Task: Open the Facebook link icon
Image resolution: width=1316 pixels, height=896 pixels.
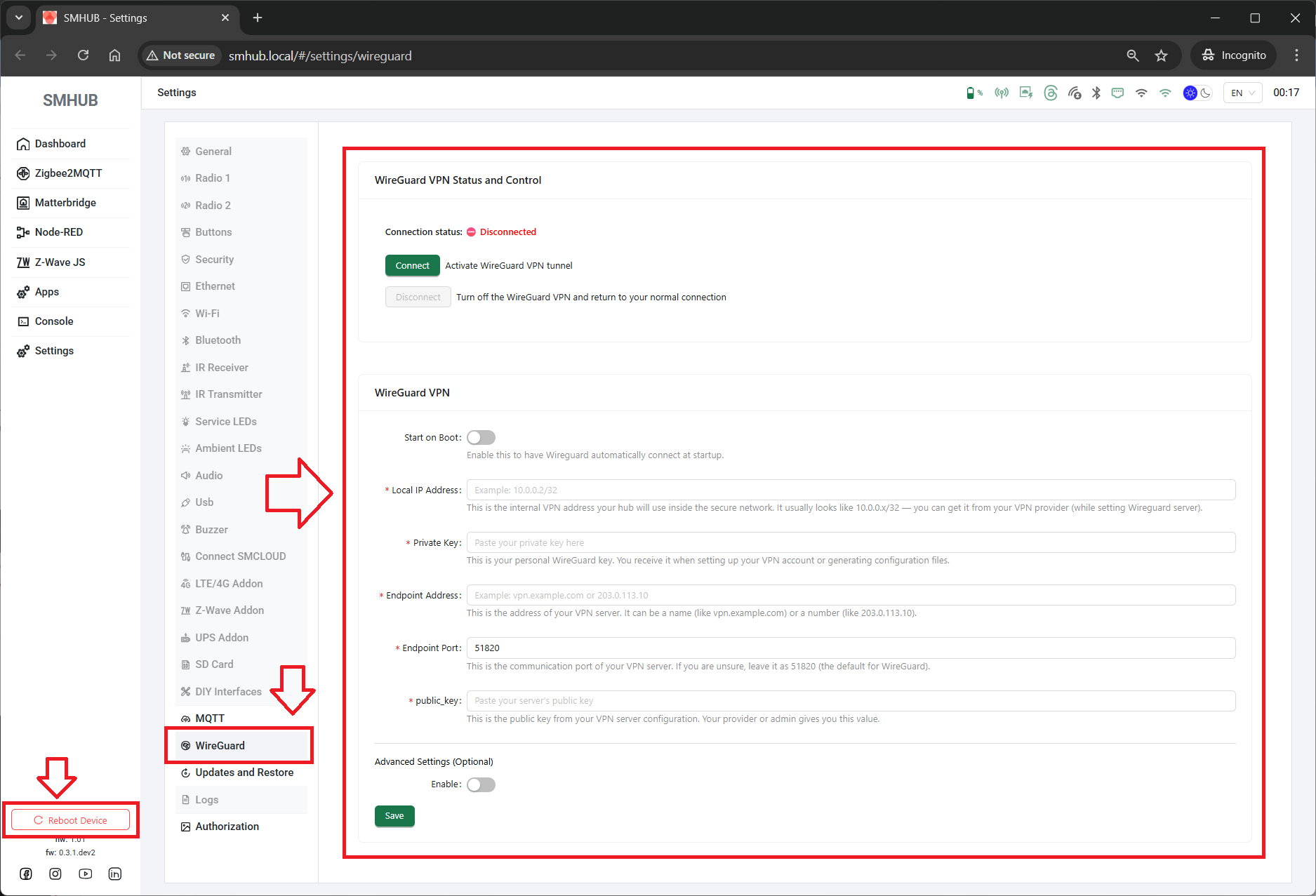Action: (26, 874)
